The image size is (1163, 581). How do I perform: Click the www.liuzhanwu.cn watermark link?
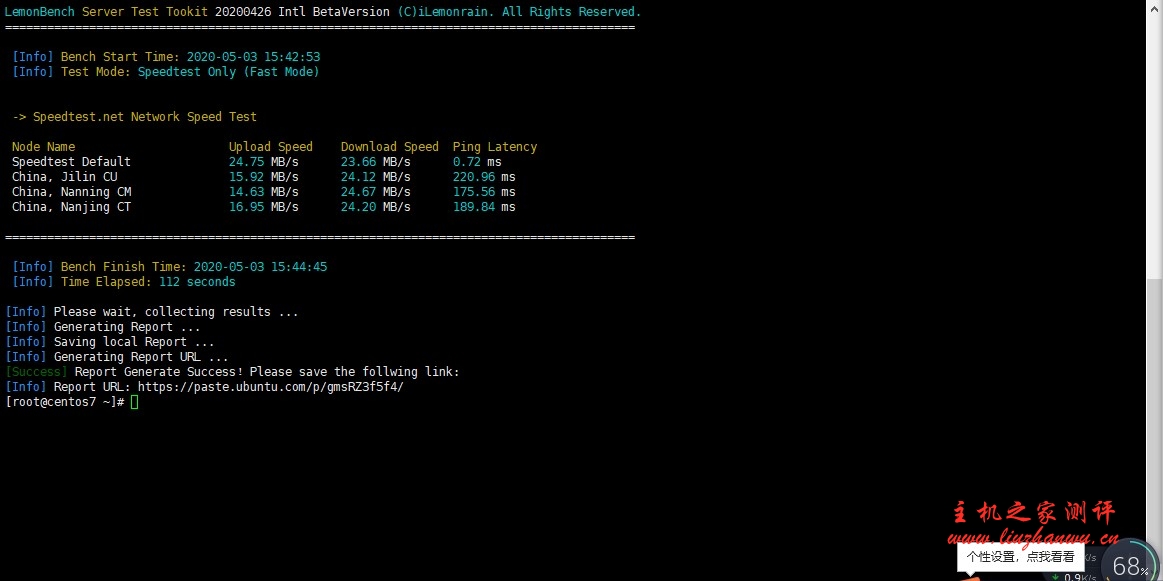(1032, 537)
